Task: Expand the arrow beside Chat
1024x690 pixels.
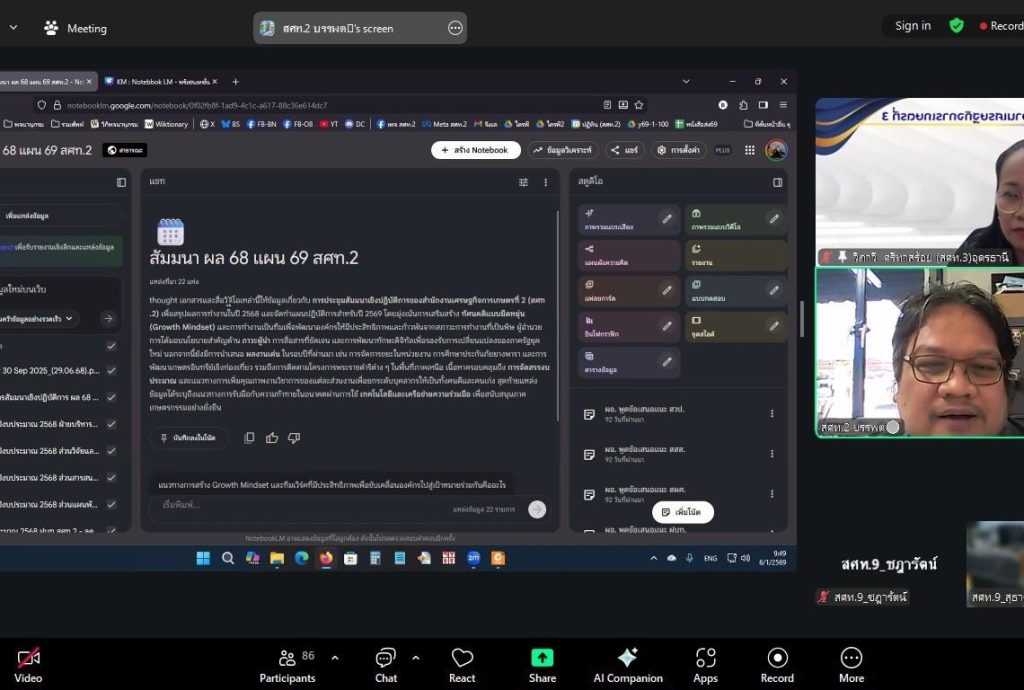Action: (x=416, y=658)
